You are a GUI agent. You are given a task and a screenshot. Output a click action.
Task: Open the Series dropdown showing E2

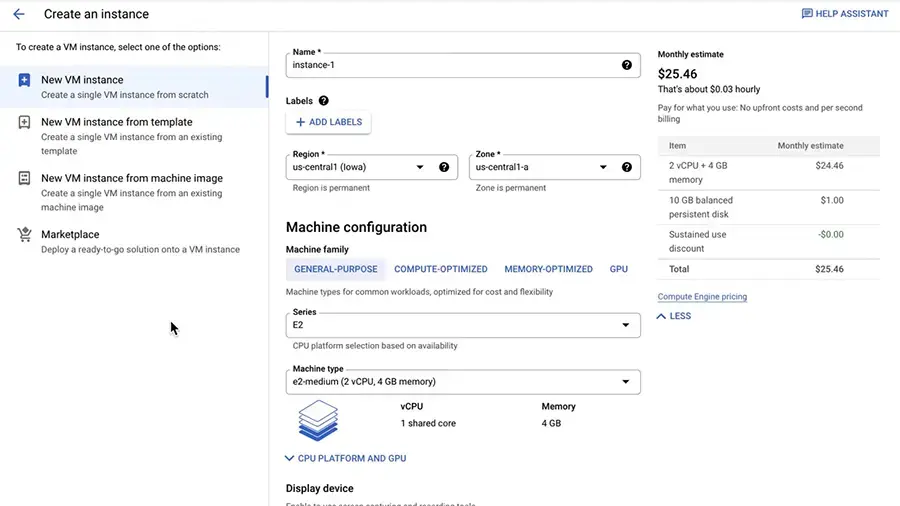point(463,325)
